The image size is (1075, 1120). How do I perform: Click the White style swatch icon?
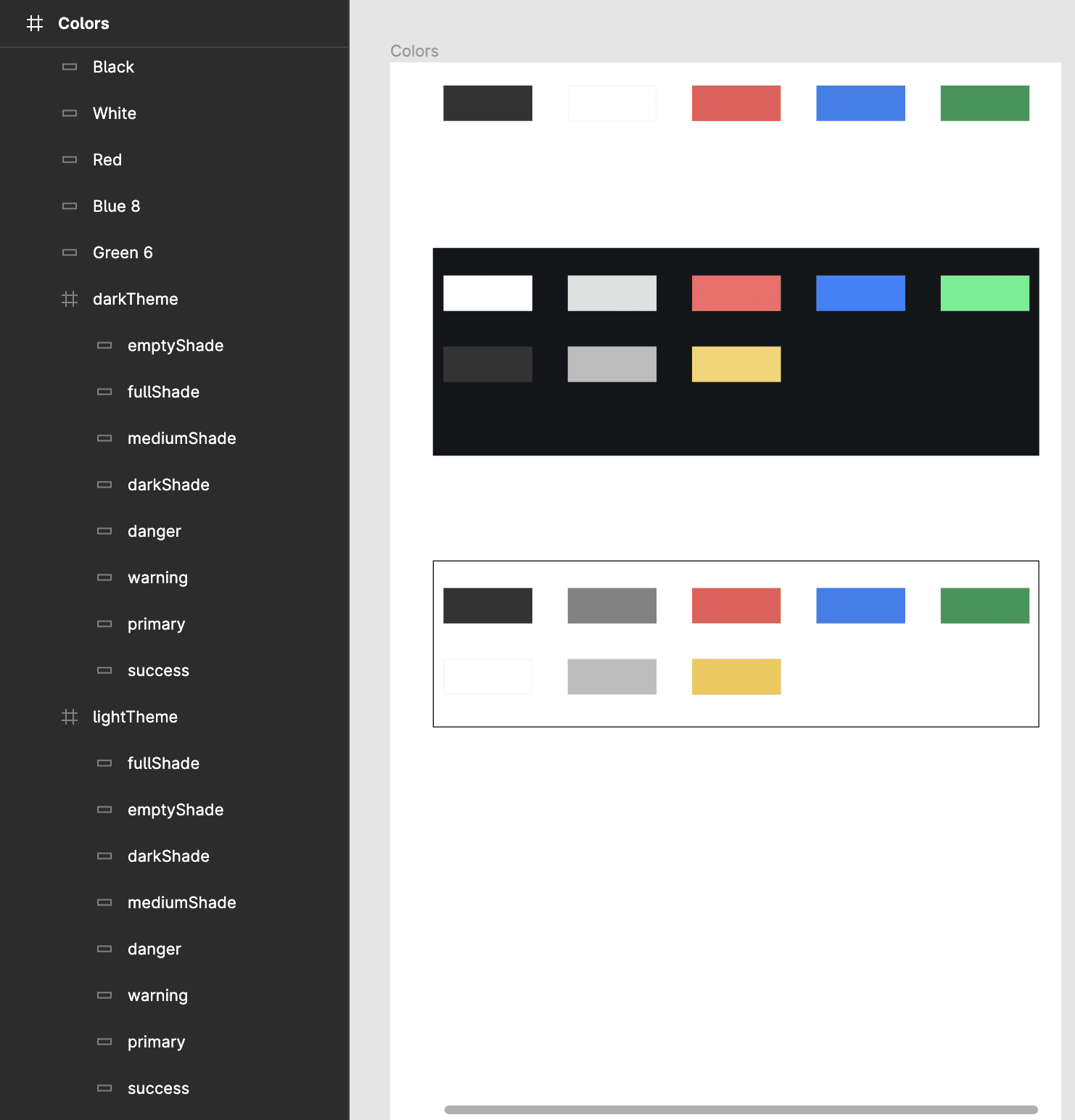(70, 112)
